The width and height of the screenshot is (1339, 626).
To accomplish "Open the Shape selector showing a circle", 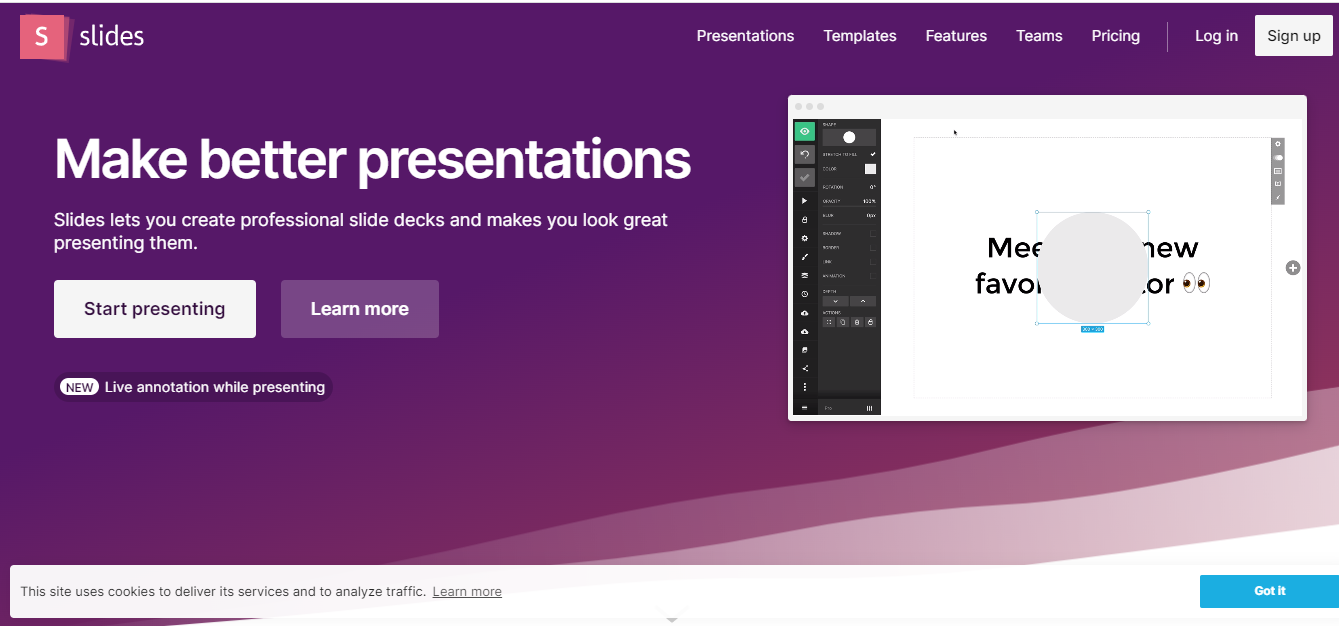I will [x=849, y=137].
